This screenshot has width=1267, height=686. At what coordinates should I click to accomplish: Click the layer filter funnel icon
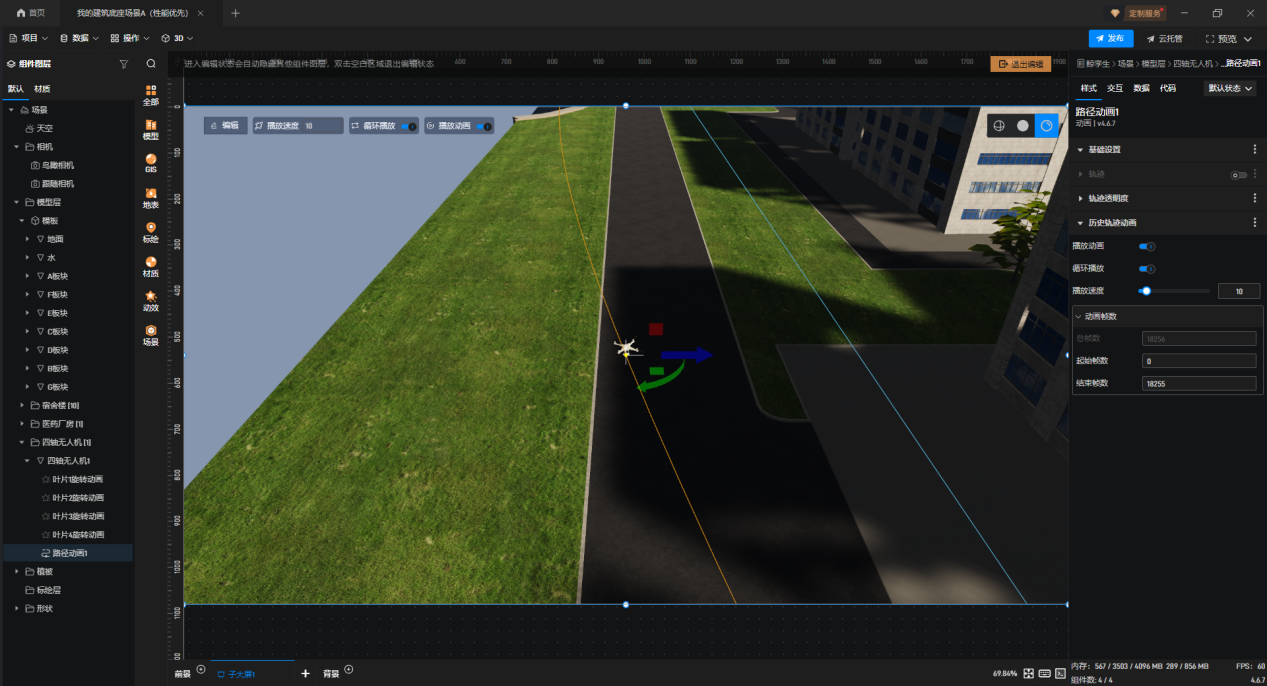pyautogui.click(x=124, y=63)
